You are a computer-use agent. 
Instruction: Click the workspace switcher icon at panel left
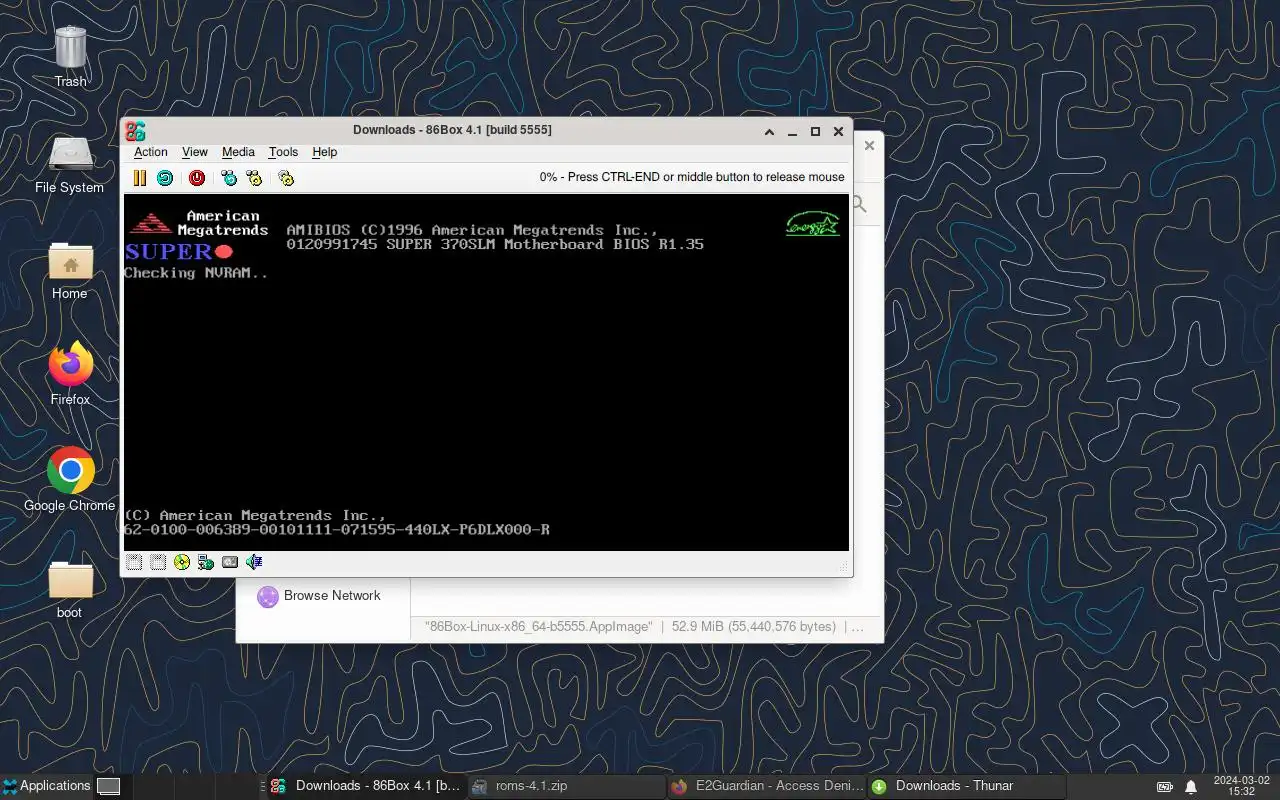(108, 786)
